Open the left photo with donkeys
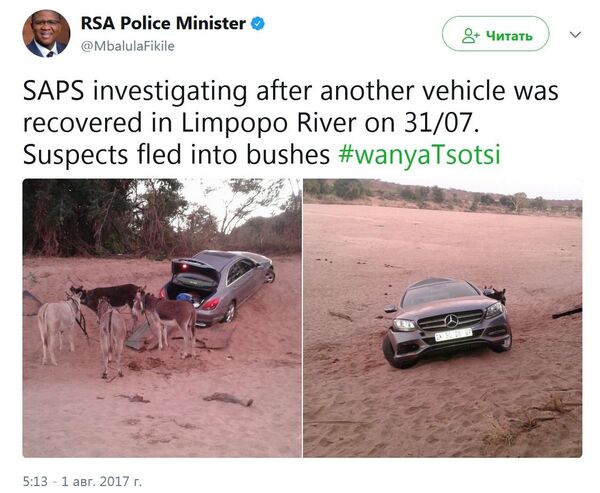 (x=162, y=318)
